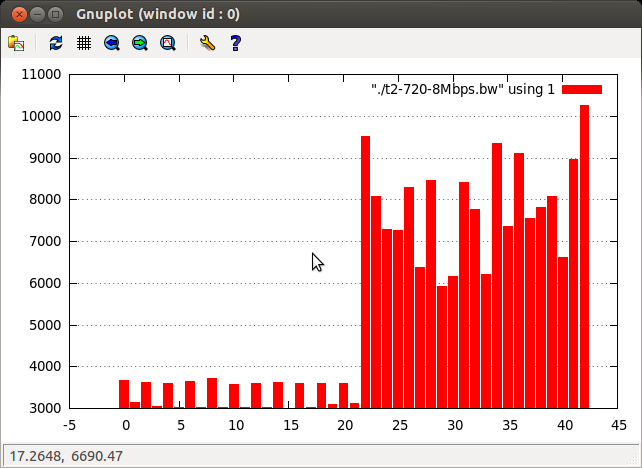Maximize the Gnuplot window
The image size is (642, 468).
56,15
